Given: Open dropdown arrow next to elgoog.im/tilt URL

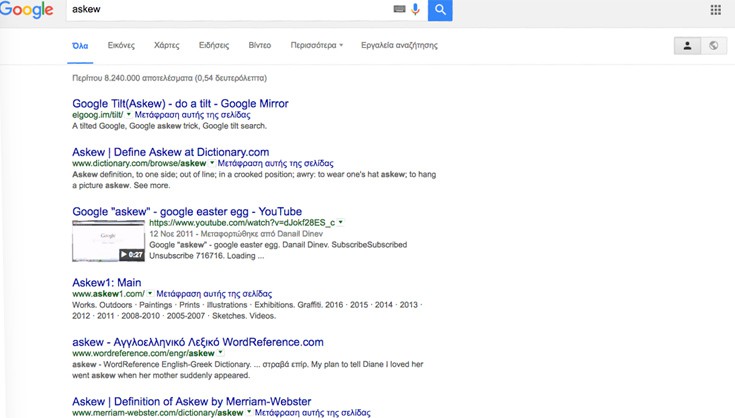Looking at the screenshot, I should point(129,116).
